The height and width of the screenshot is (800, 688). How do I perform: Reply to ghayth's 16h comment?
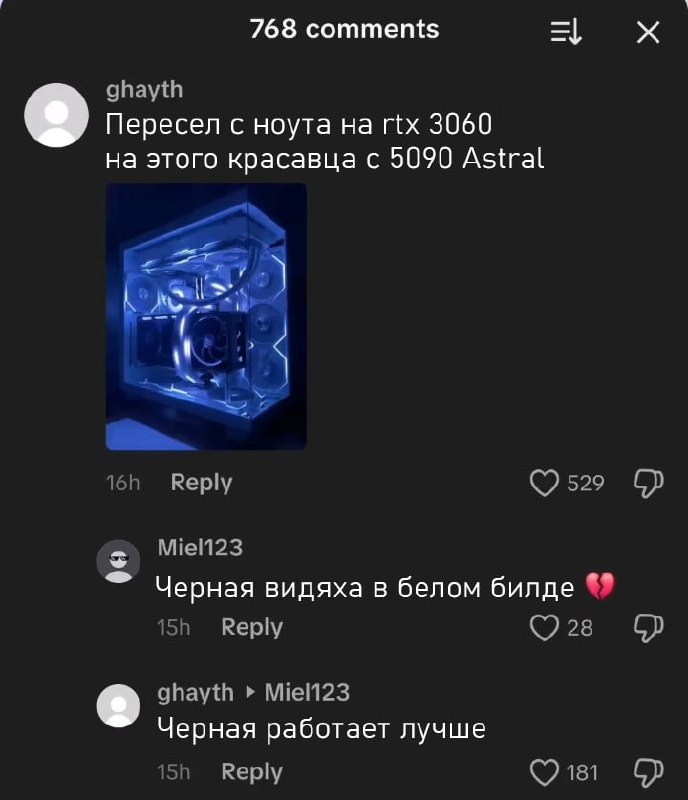pos(202,483)
